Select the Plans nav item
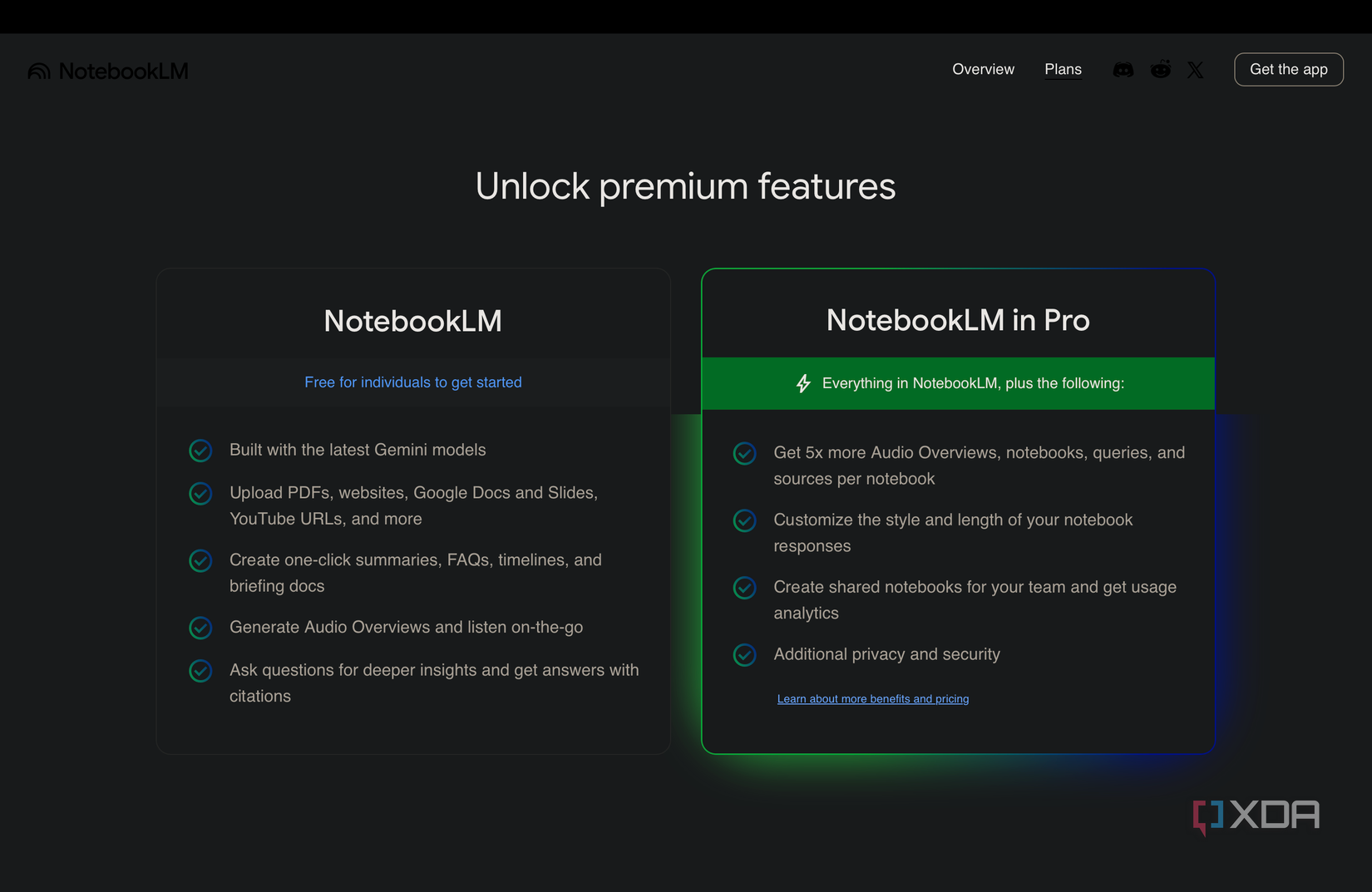Image resolution: width=1372 pixels, height=892 pixels. pyautogui.click(x=1063, y=70)
